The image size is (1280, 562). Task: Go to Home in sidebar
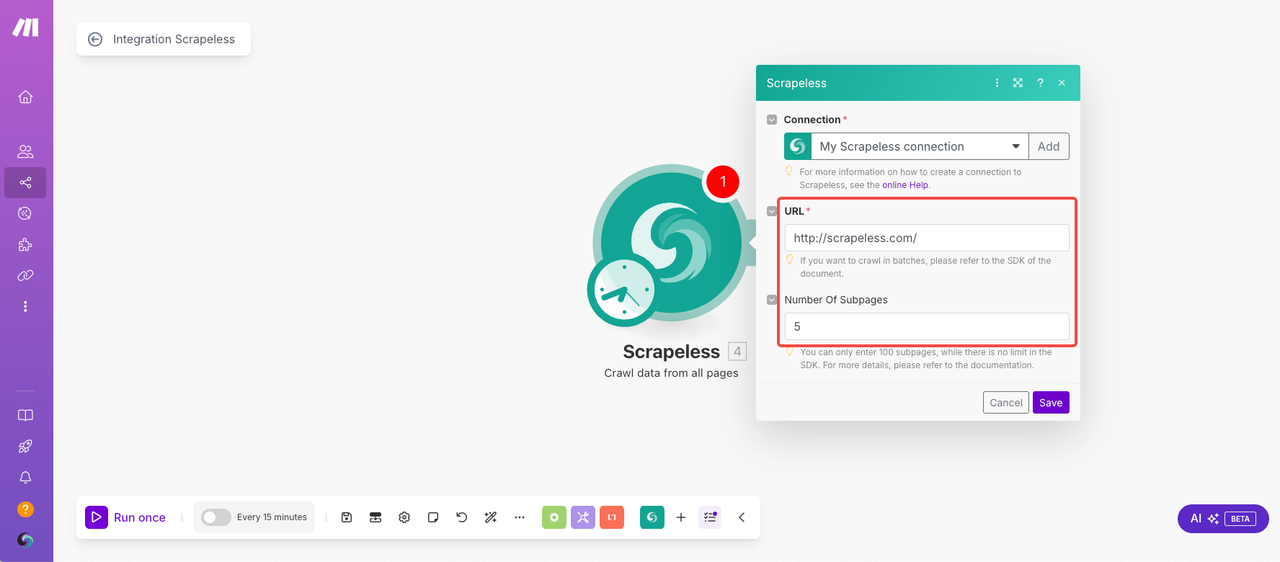(25, 97)
